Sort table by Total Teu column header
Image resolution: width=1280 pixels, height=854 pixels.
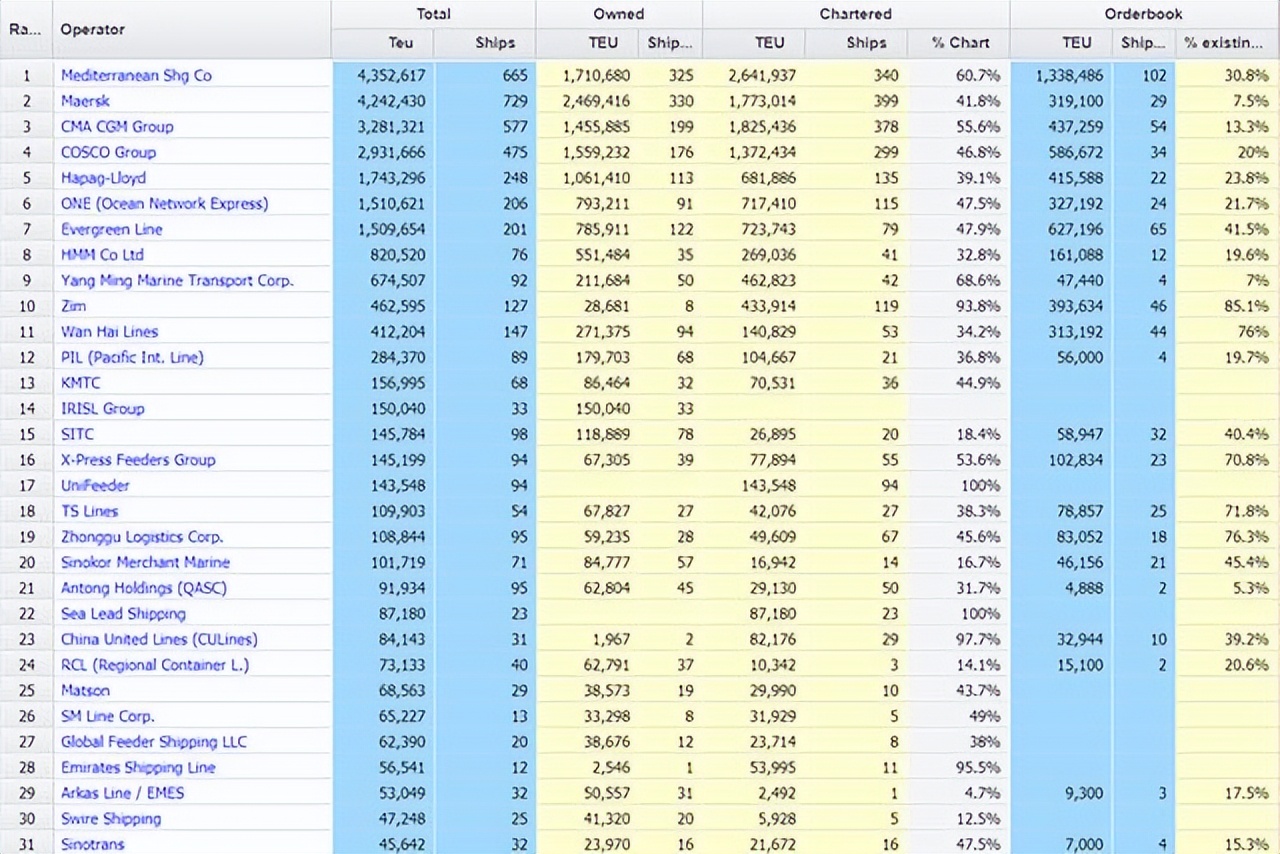tap(400, 43)
